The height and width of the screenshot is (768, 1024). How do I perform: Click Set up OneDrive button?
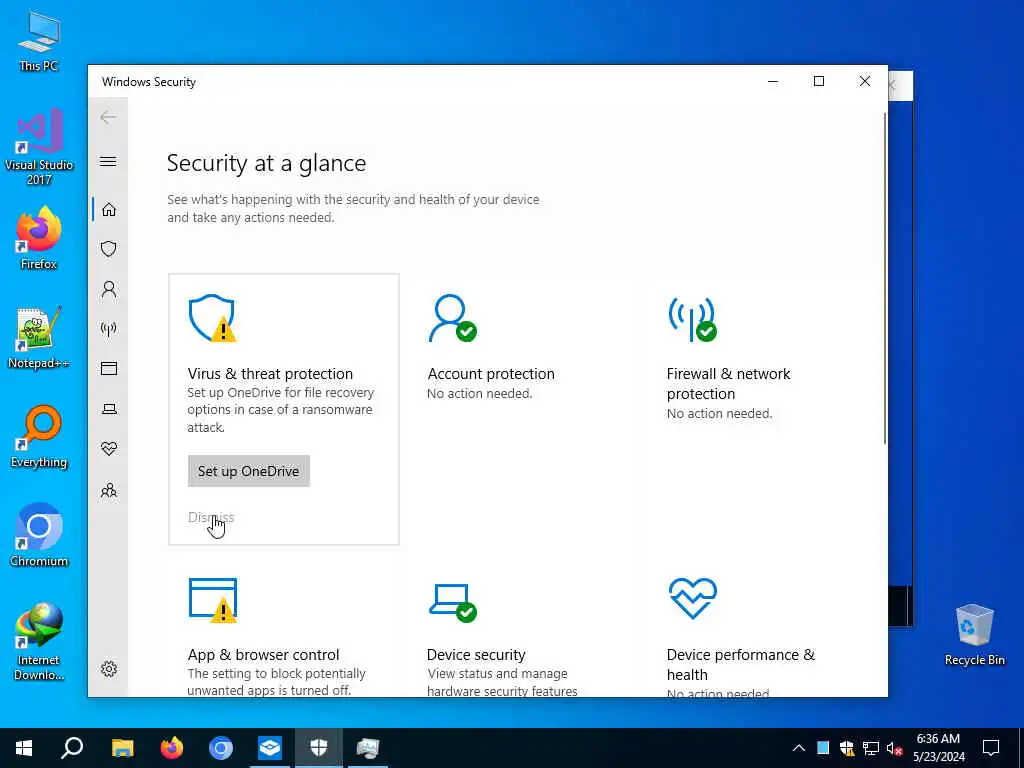pos(249,471)
